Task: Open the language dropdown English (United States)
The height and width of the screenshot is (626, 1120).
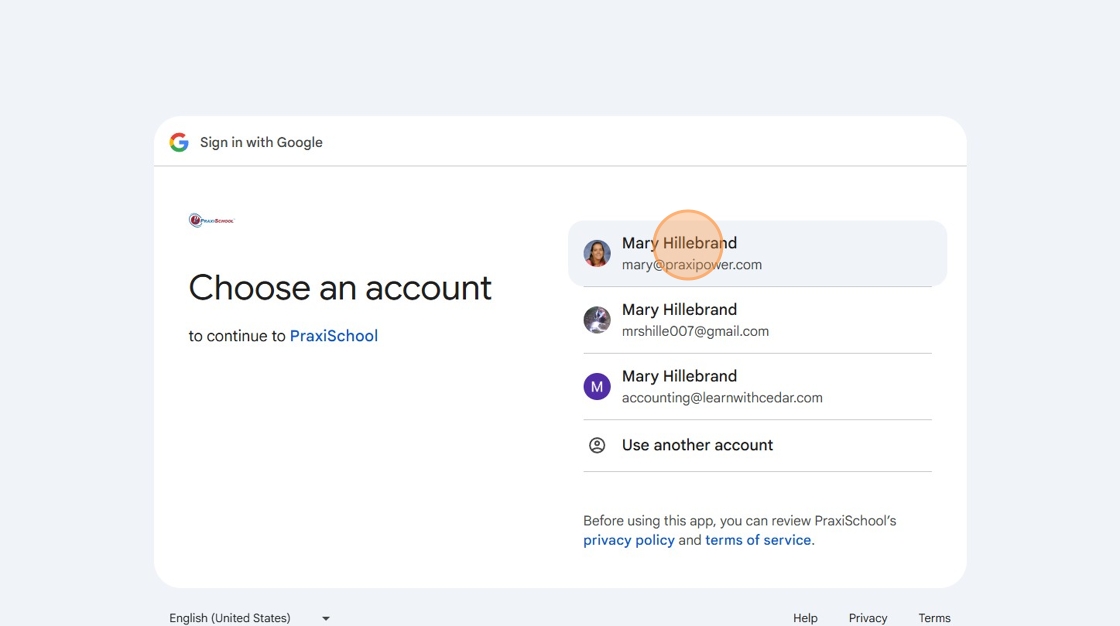Action: [249, 618]
